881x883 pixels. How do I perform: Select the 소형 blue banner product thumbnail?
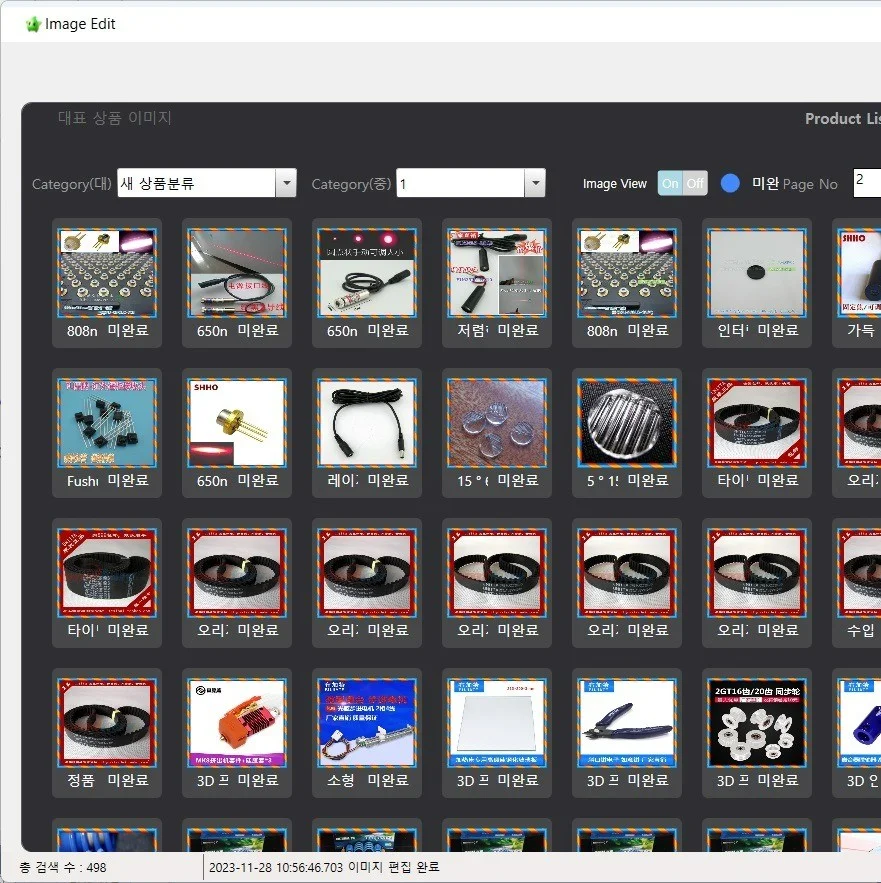[x=367, y=723]
